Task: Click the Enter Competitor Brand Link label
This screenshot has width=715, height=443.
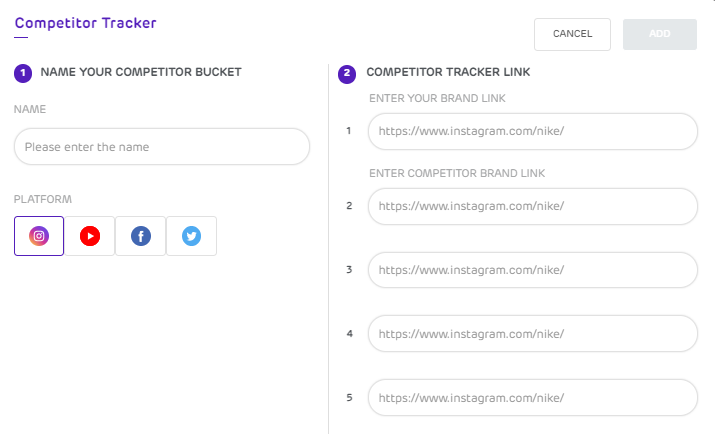Action: click(x=456, y=173)
